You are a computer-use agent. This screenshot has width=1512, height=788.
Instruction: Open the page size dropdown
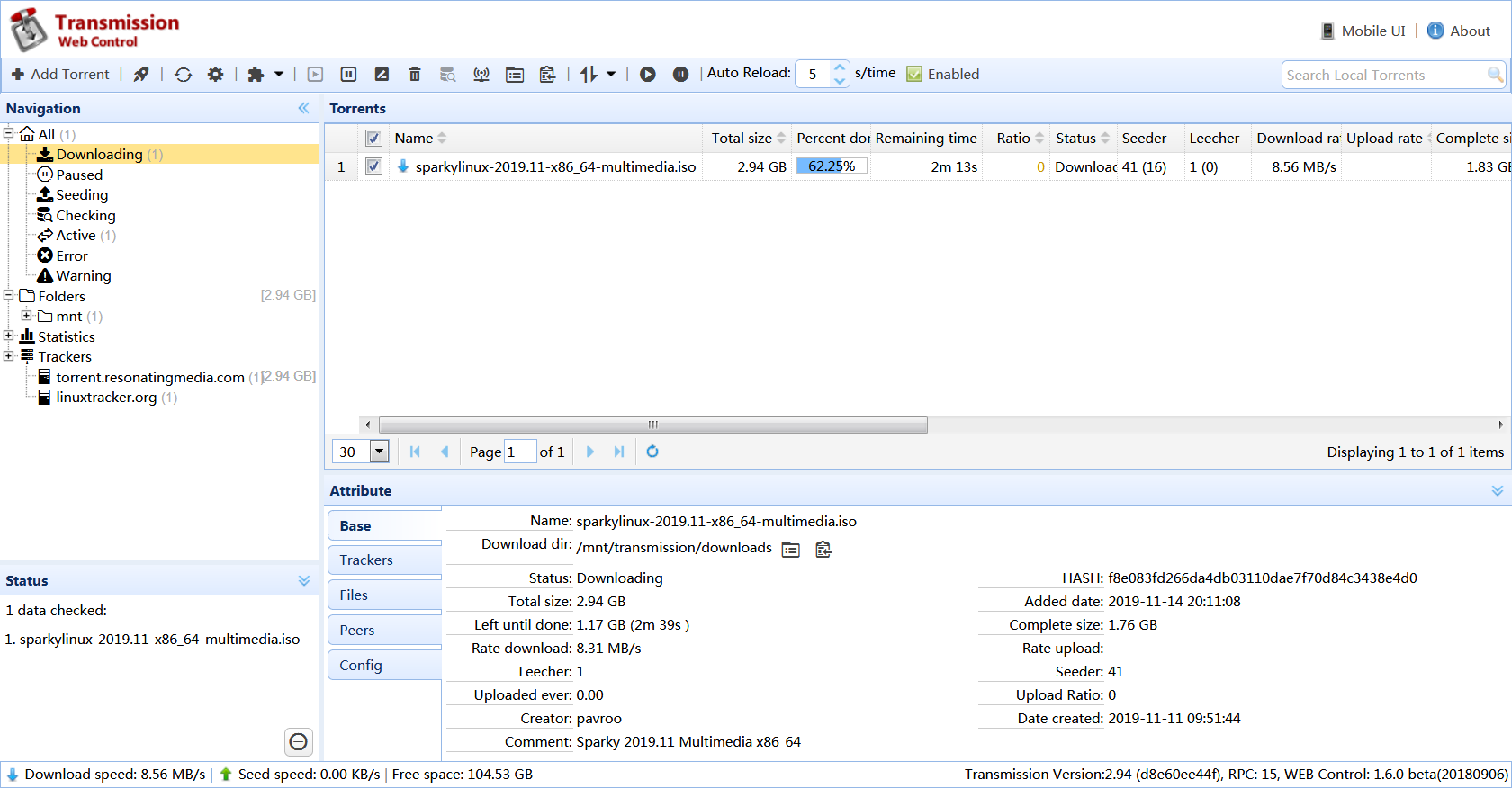point(380,452)
